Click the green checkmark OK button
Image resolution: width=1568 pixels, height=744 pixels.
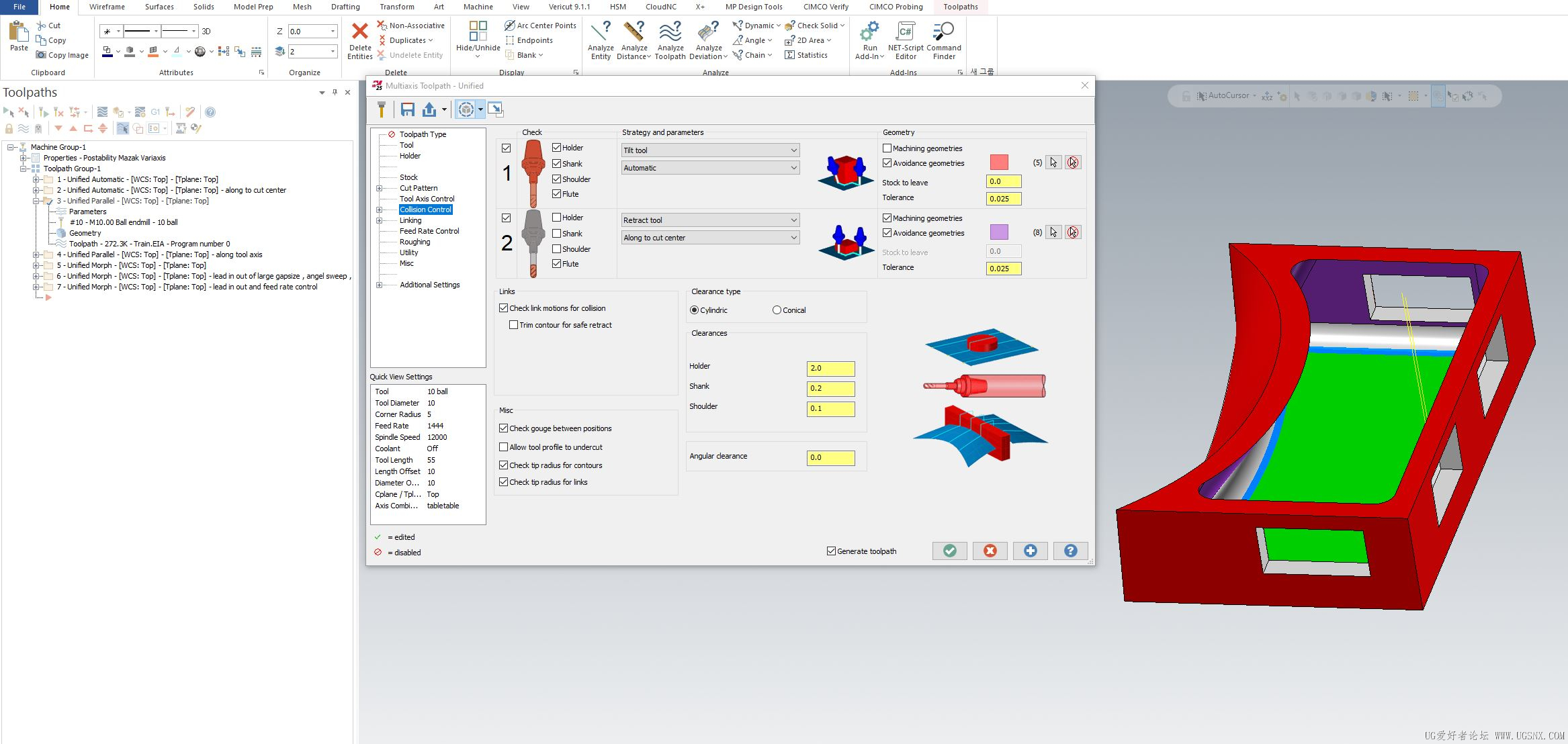click(949, 551)
